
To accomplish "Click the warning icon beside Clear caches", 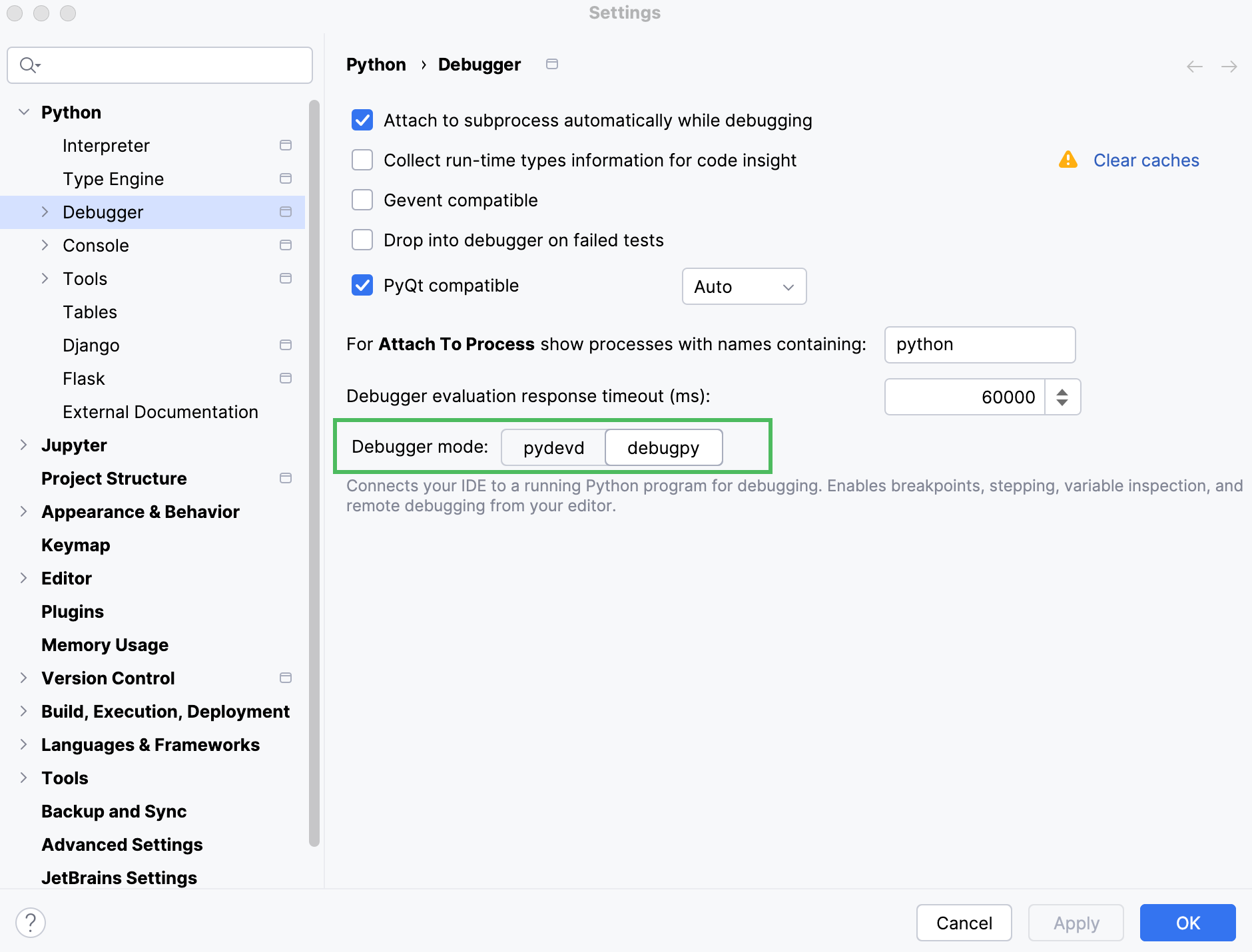I will coord(1067,160).
